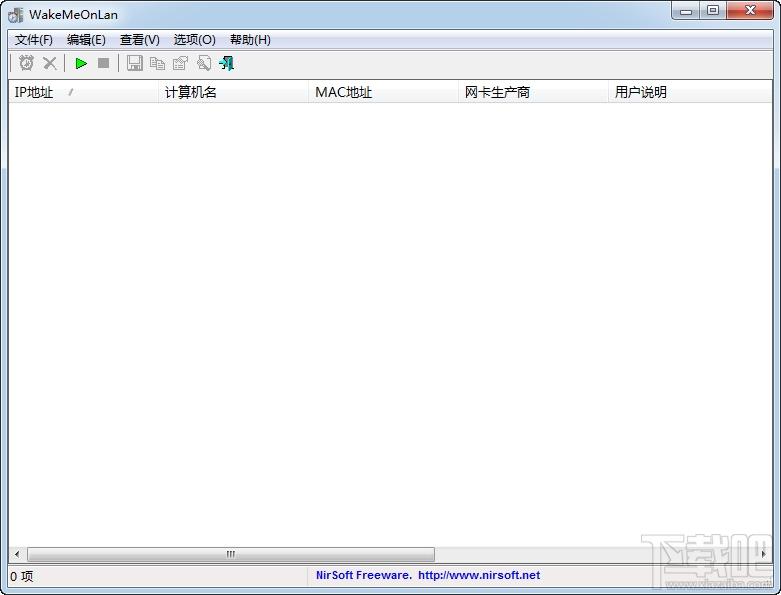Open the 编辑(E) menu
Viewport: 781px width, 595px height.
point(86,40)
